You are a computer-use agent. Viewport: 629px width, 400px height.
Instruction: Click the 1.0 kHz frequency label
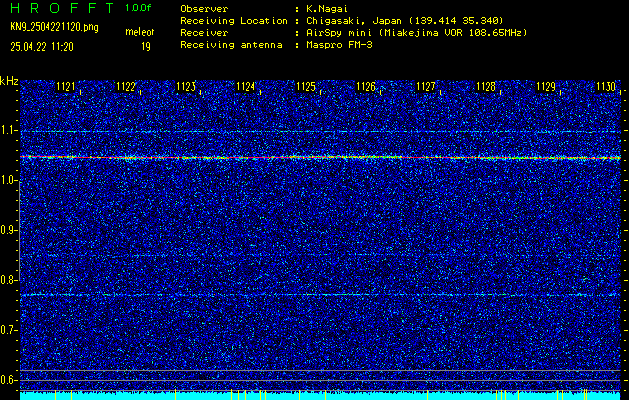point(8,181)
